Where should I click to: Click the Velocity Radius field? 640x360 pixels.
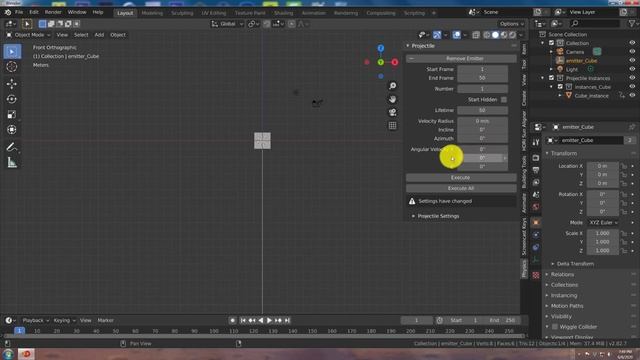pyautogui.click(x=482, y=121)
